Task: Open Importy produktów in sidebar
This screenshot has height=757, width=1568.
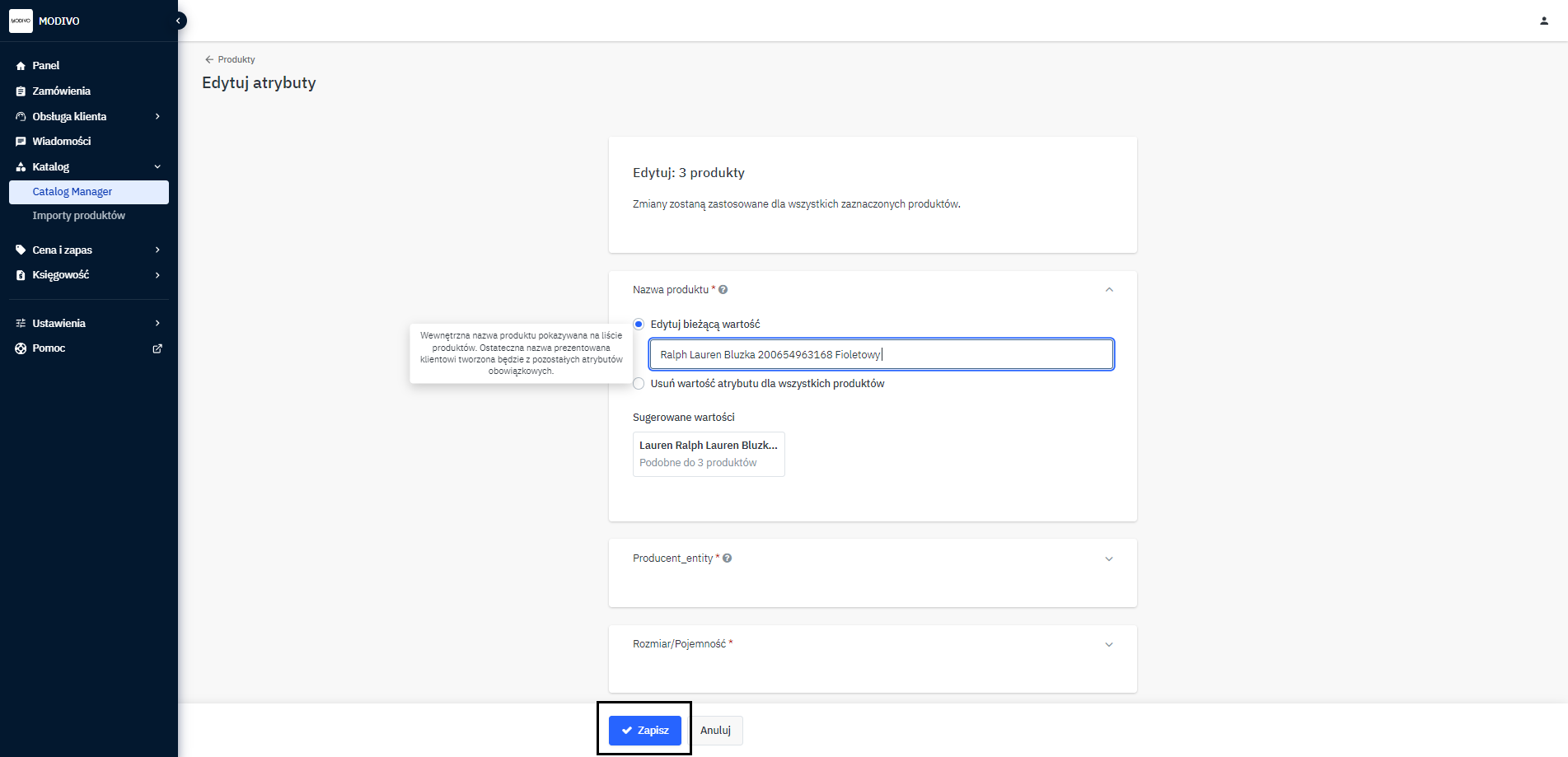Action: [79, 216]
